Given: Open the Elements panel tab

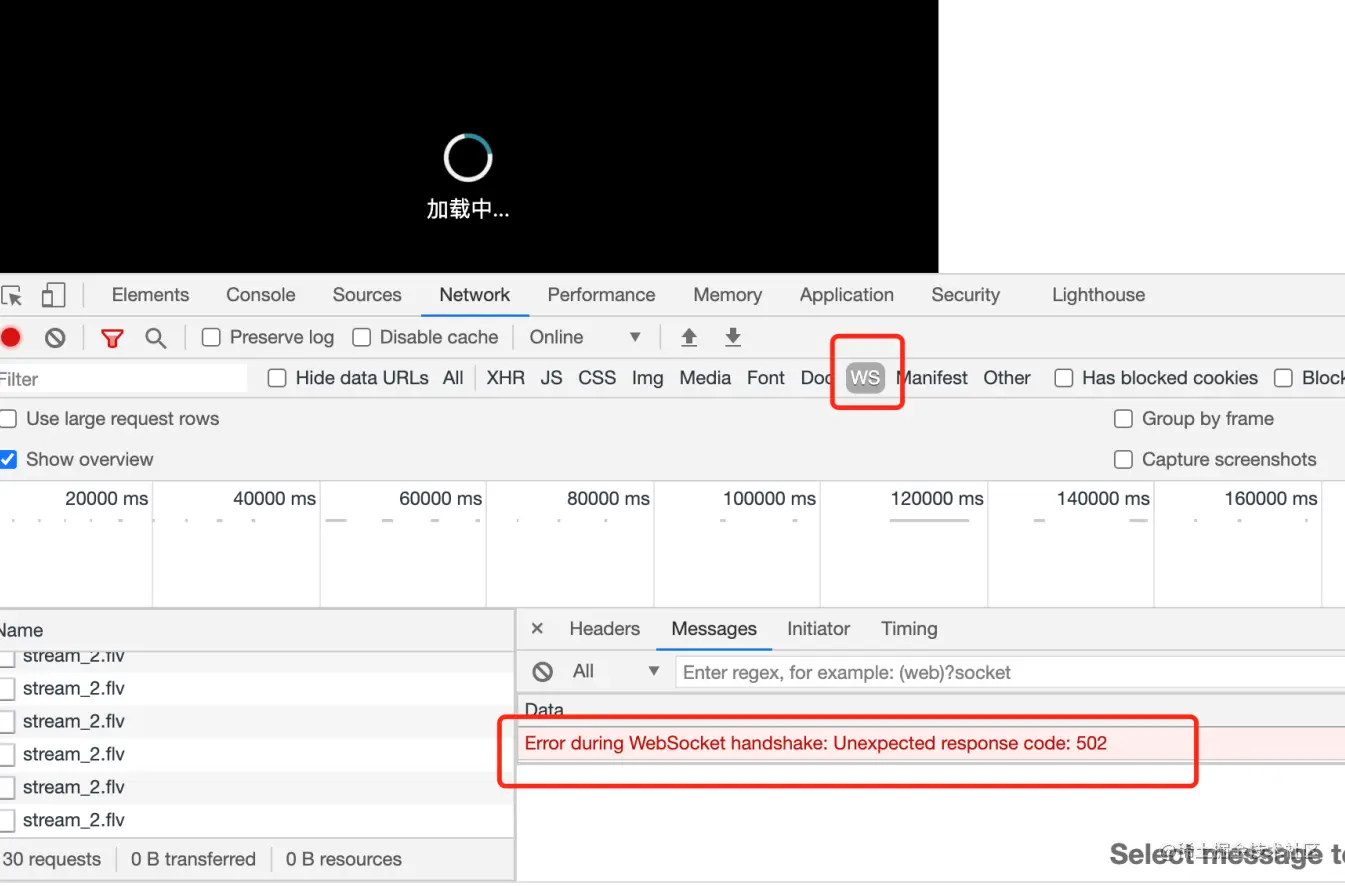Looking at the screenshot, I should (x=150, y=295).
